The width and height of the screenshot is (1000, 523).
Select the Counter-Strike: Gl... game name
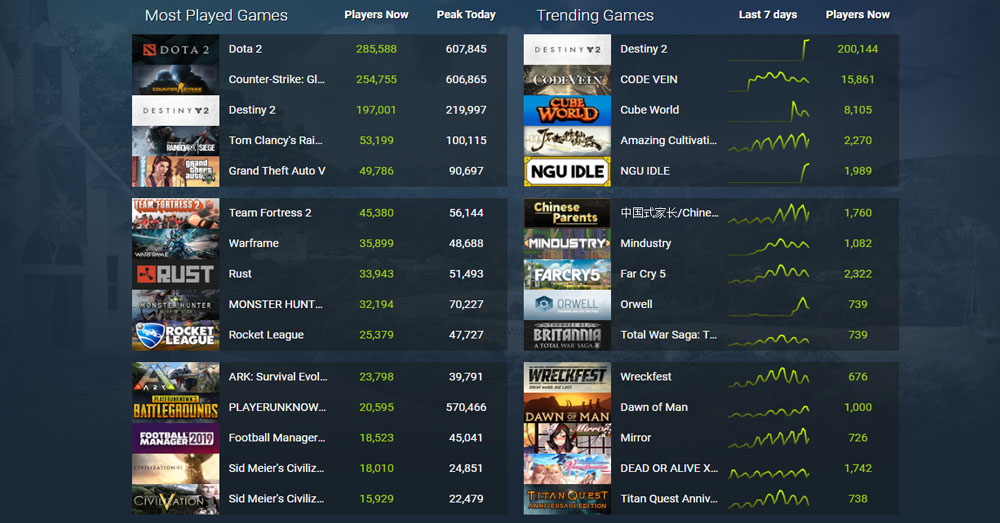(x=277, y=80)
